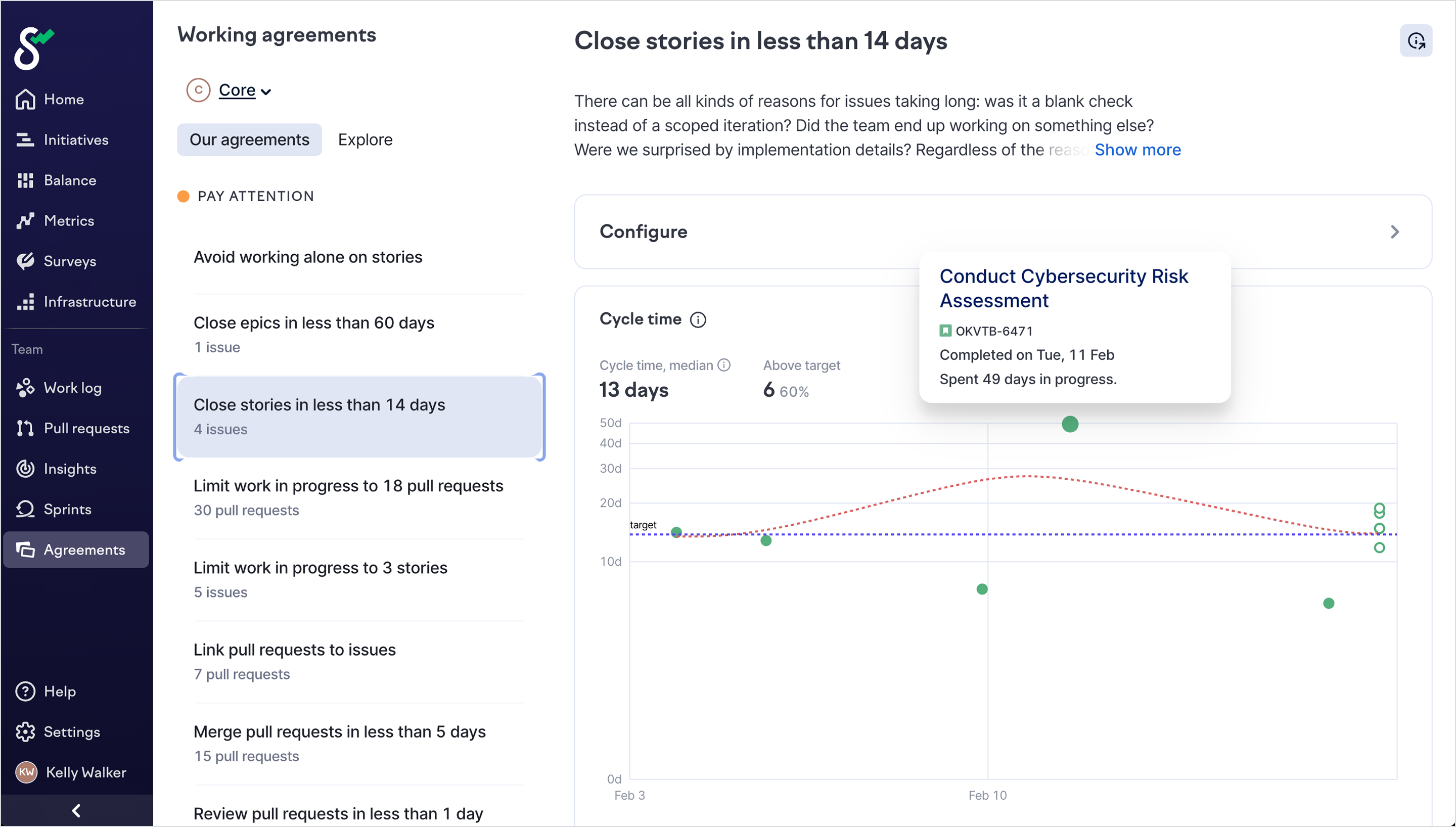Collapse the sidebar with bottom chevron
1456x827 pixels.
click(76, 810)
